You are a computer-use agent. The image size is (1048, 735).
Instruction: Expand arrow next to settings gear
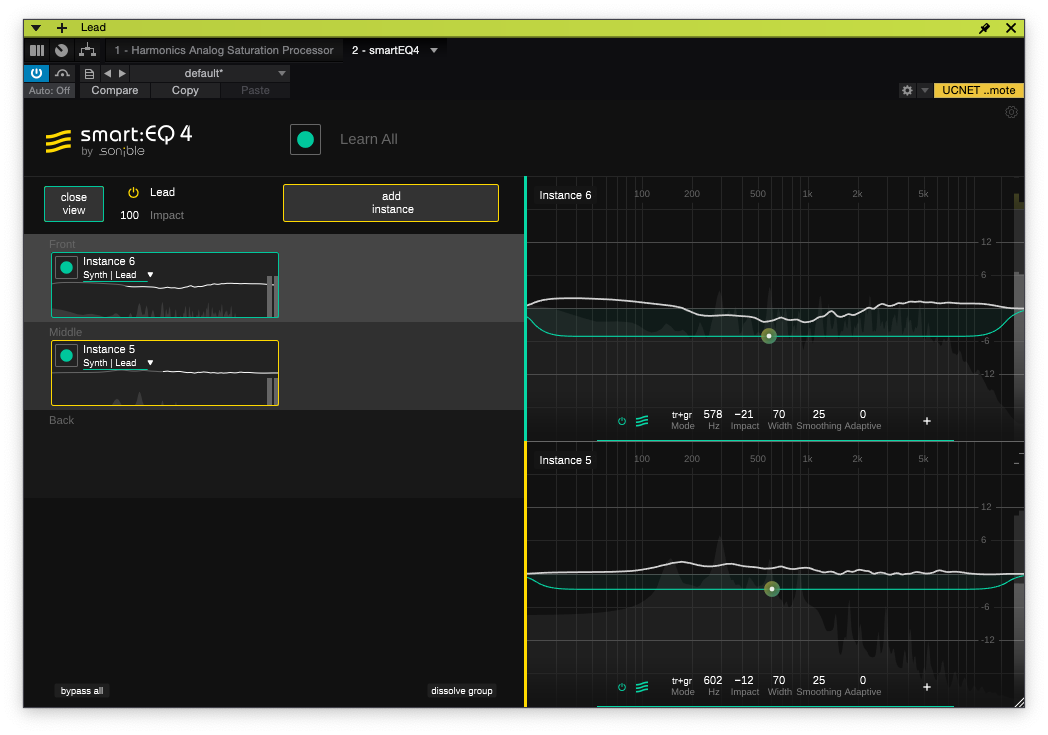coord(924,90)
